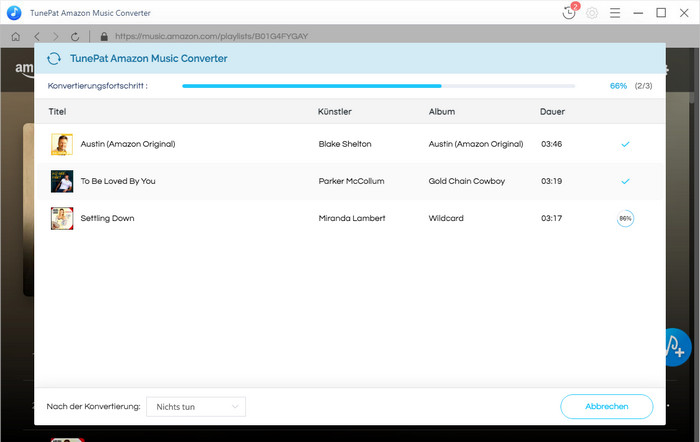Screen dimensions: 700x442
Task: Click the Konvertierungsfortschritt label
Action: (x=97, y=86)
